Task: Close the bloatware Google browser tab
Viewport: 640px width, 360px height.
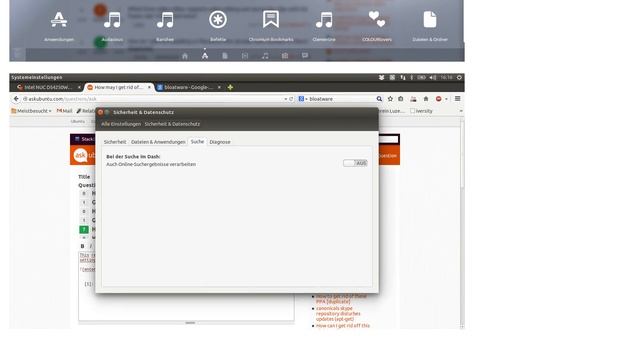Action: point(219,87)
